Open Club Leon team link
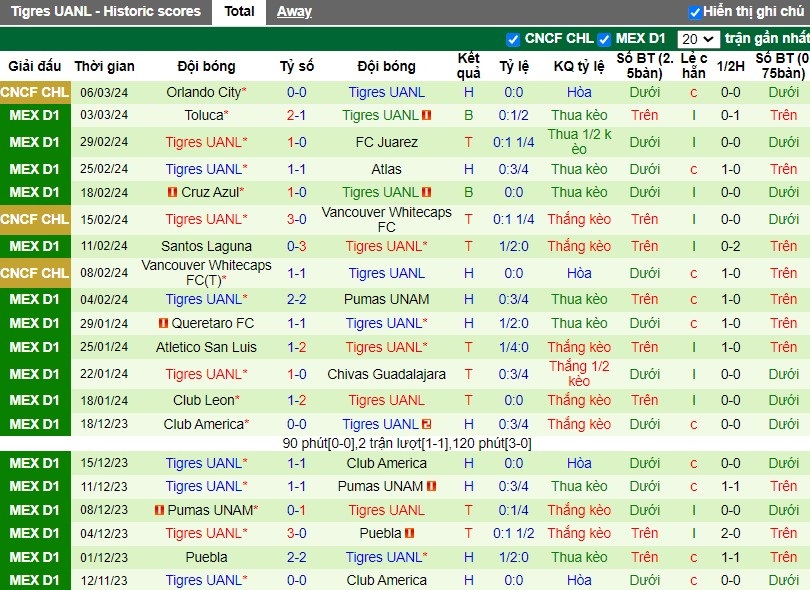 click(x=204, y=400)
